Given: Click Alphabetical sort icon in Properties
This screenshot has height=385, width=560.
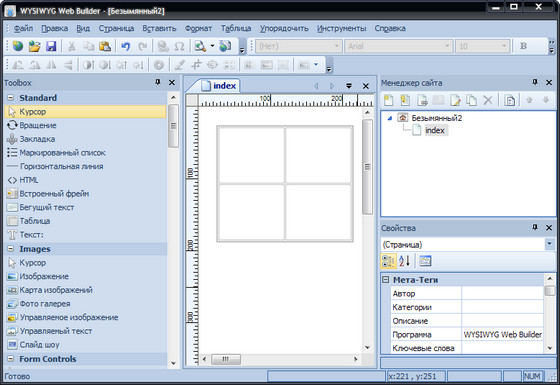Looking at the screenshot, I should point(405,261).
